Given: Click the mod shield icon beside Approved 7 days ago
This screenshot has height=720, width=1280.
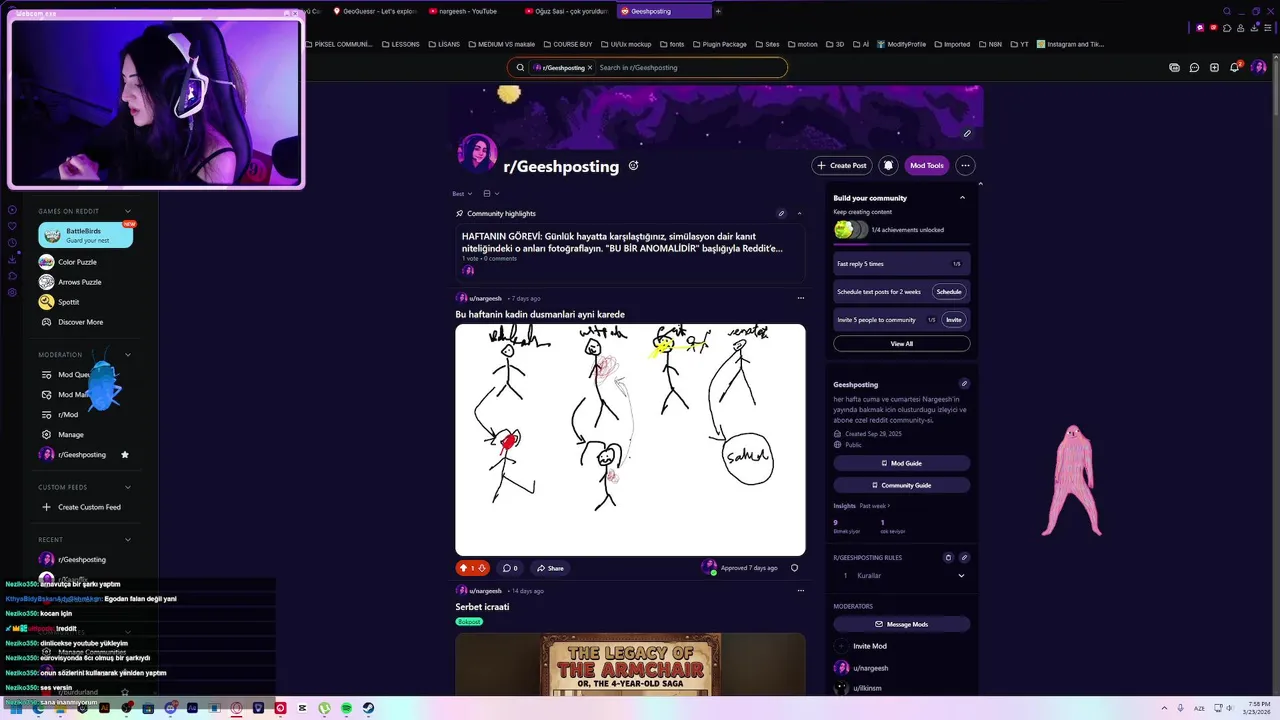Looking at the screenshot, I should (794, 568).
